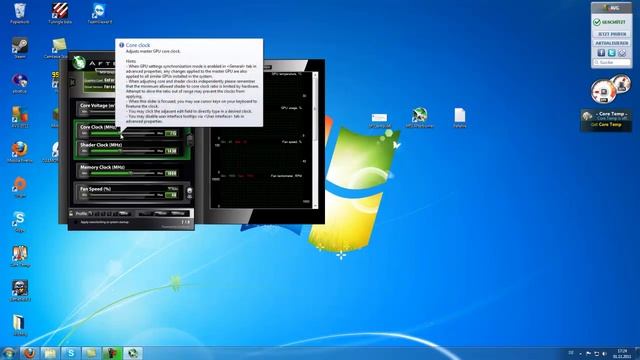This screenshot has width=640, height=360.
Task: Click the Action Center flag tray icon
Action: [588, 353]
